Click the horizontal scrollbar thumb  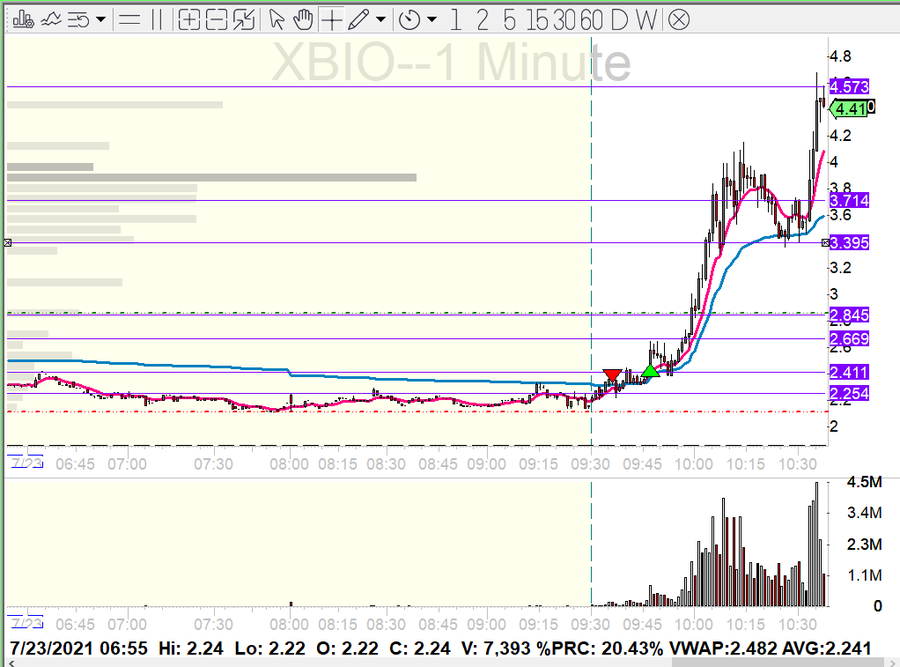779,663
